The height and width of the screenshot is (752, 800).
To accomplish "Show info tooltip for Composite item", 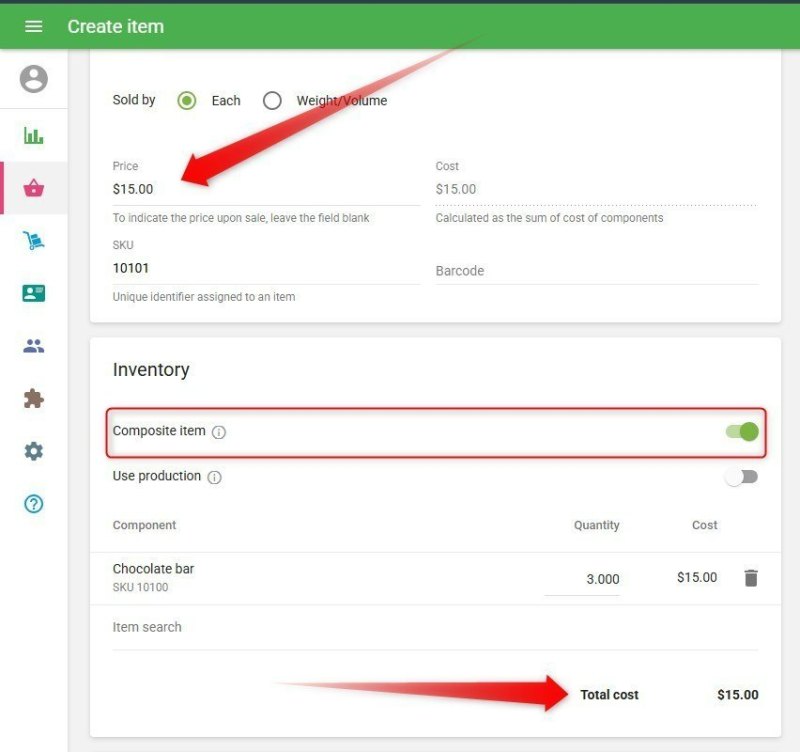I will click(x=219, y=432).
